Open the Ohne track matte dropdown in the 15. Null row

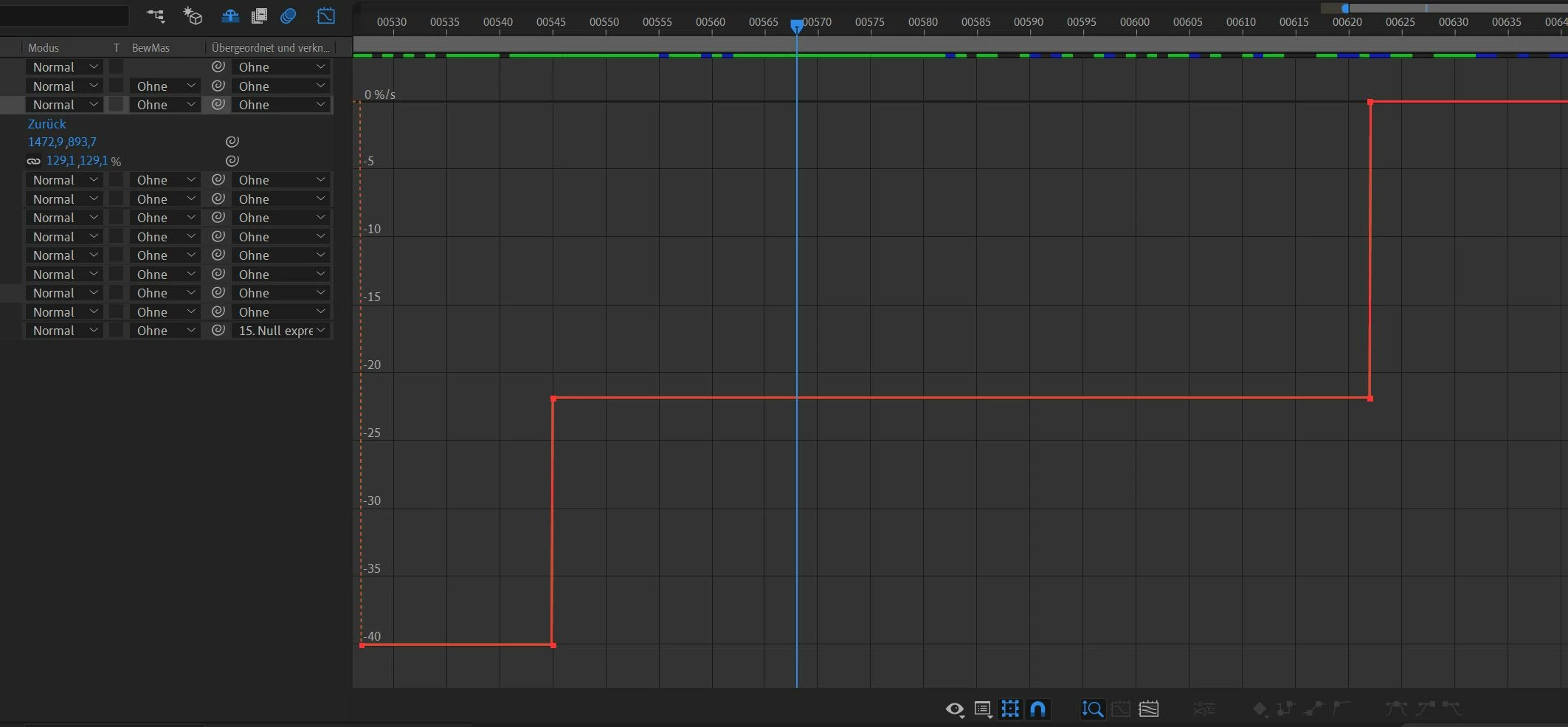point(165,331)
